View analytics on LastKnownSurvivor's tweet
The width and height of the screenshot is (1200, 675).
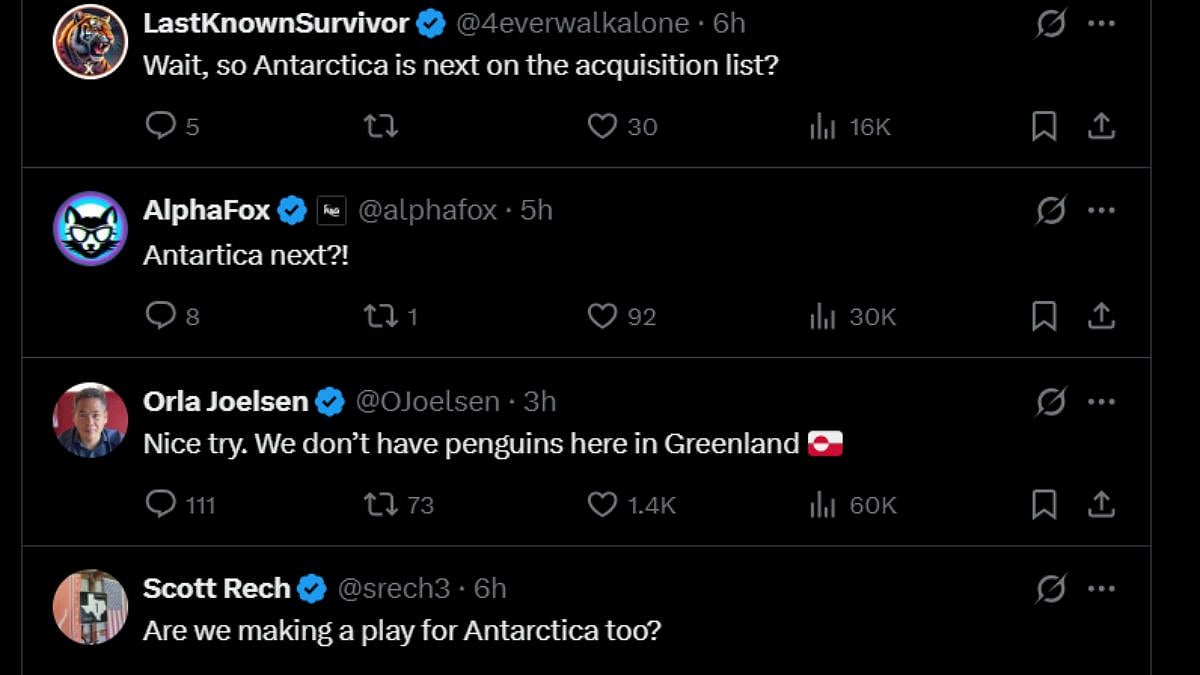pos(823,126)
